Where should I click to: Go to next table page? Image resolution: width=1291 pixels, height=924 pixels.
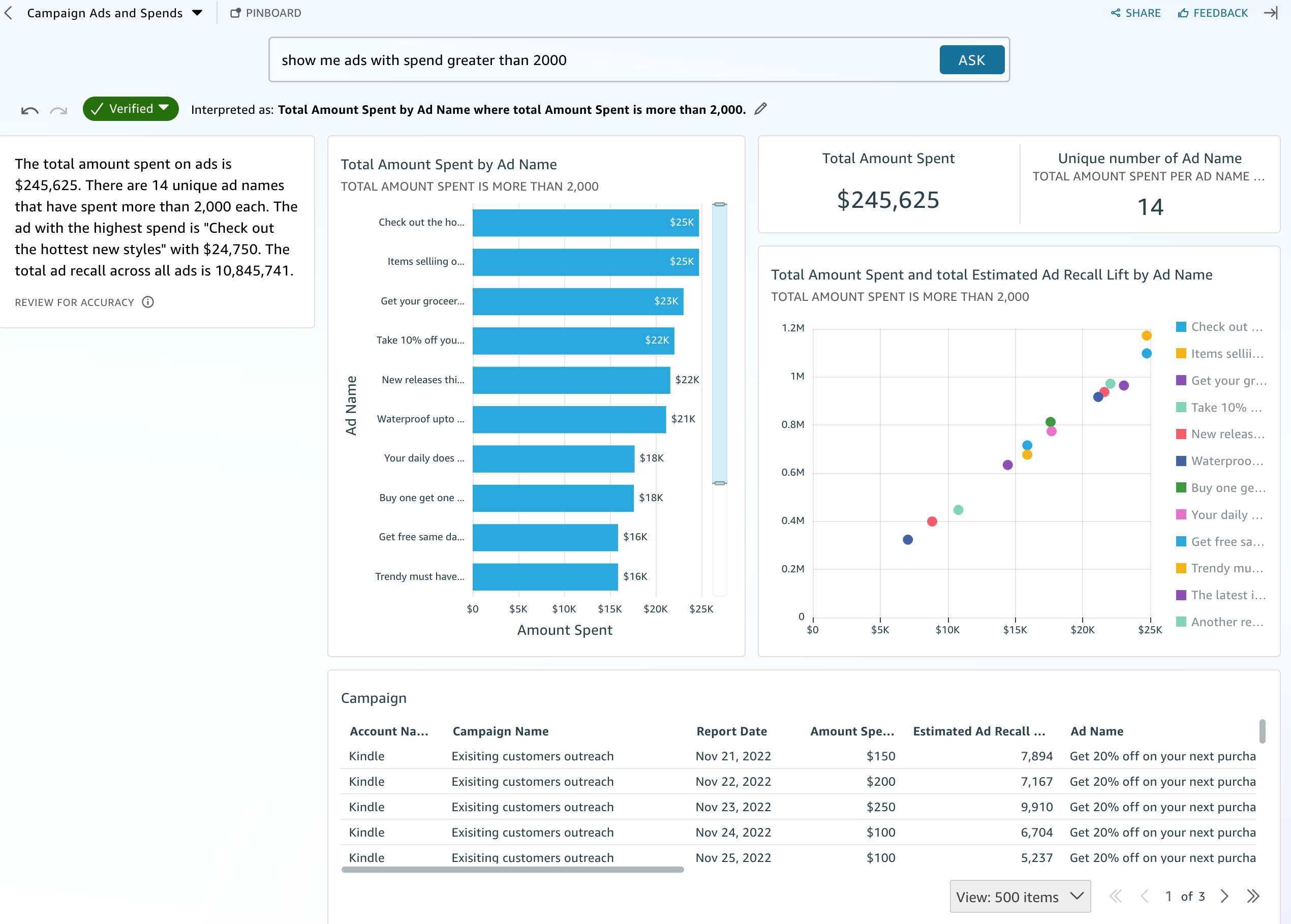[x=1224, y=897]
